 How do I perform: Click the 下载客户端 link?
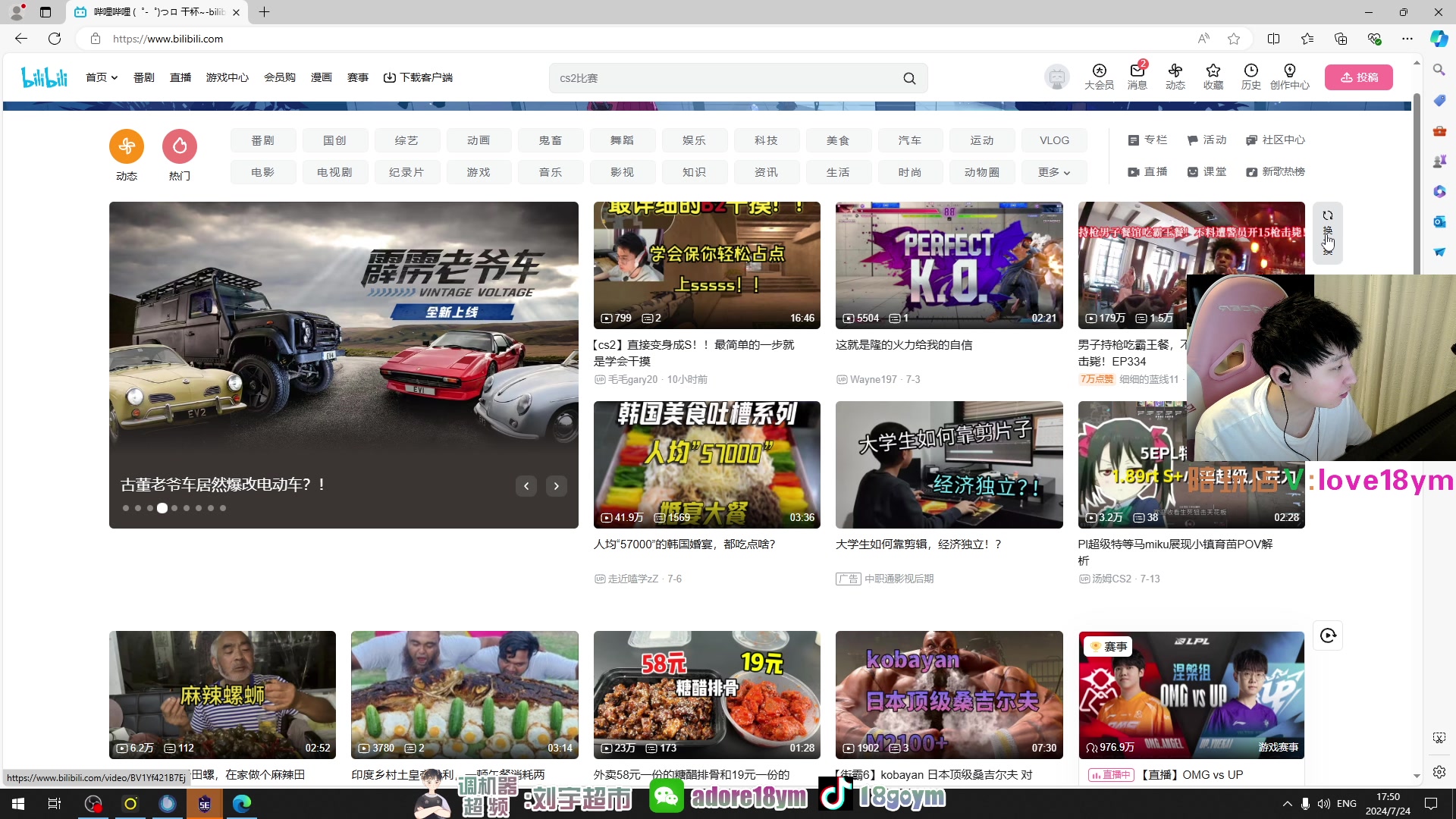pos(418,77)
